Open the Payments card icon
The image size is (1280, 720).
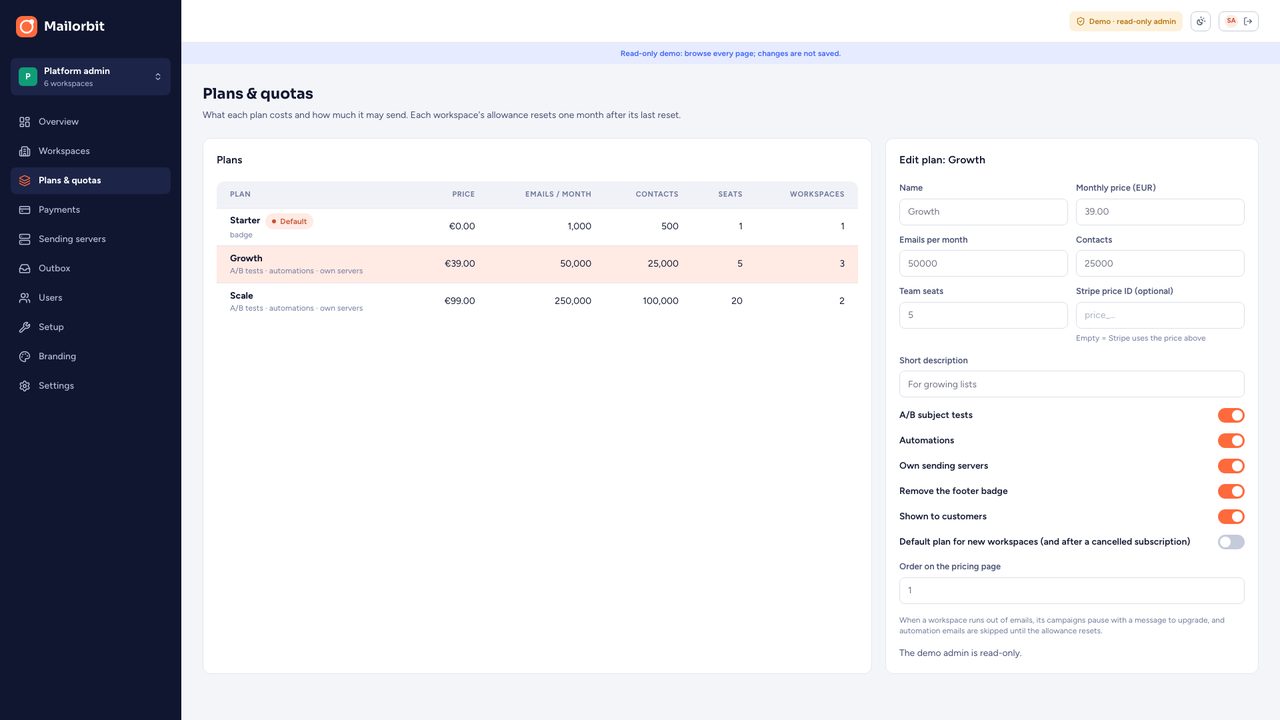25,210
